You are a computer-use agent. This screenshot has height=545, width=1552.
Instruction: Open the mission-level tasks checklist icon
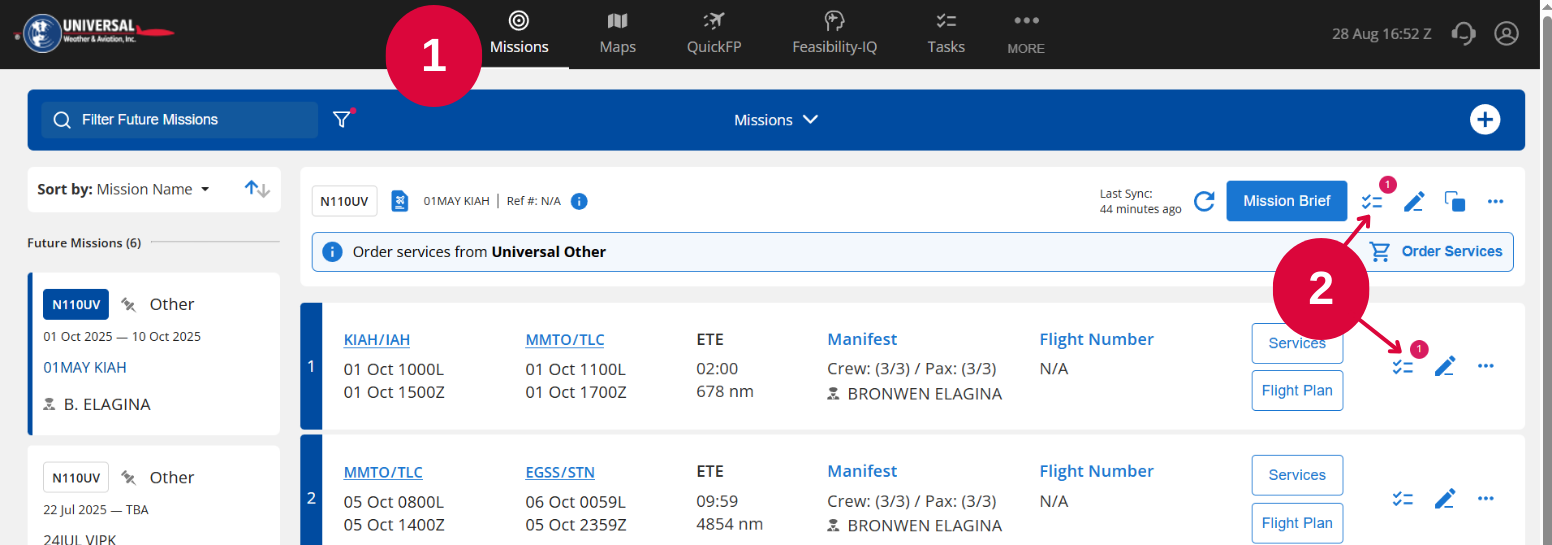1373,202
